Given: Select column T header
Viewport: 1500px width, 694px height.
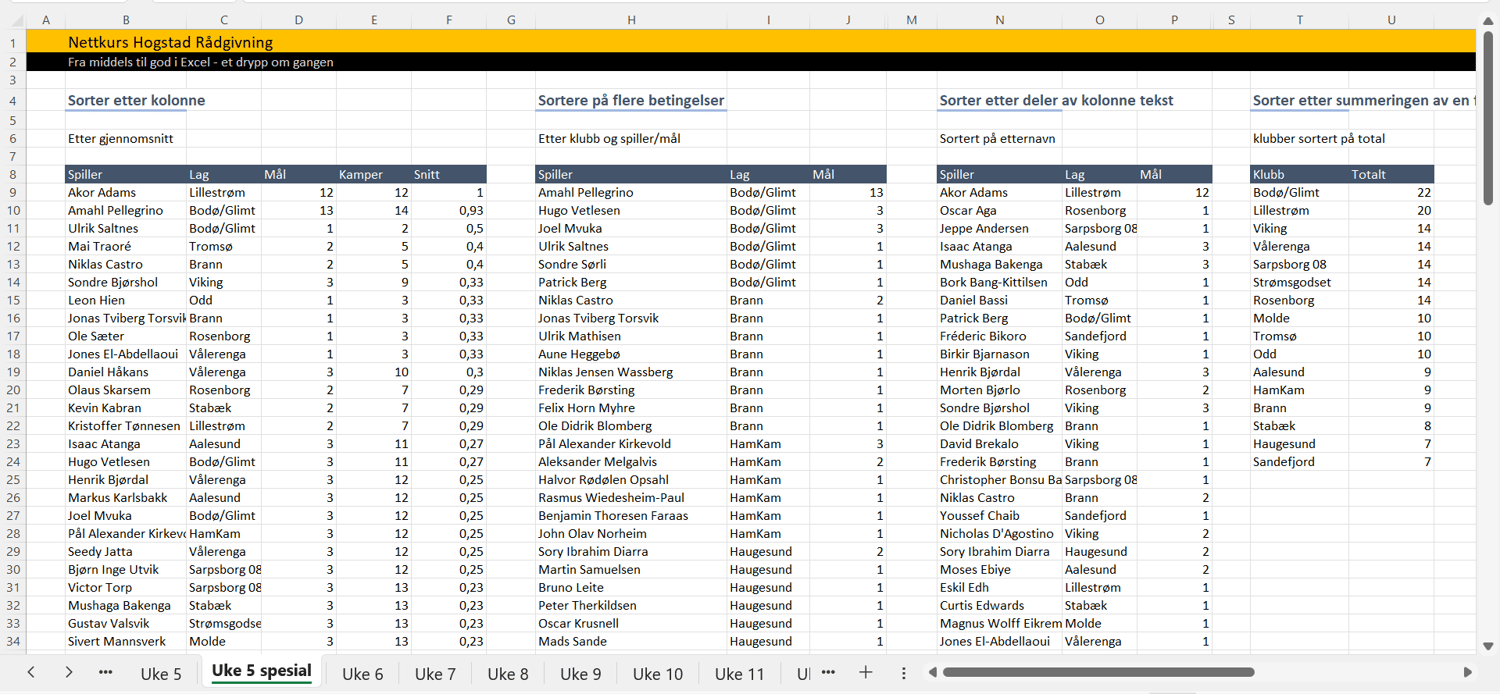Looking at the screenshot, I should tap(1299, 20).
